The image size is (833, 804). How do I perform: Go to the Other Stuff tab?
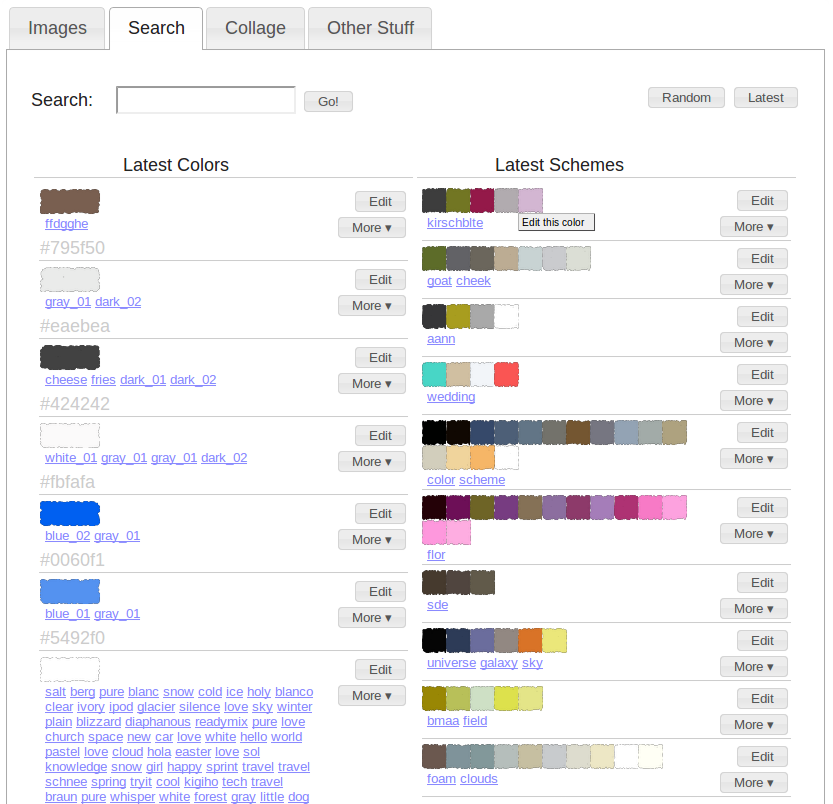(369, 28)
